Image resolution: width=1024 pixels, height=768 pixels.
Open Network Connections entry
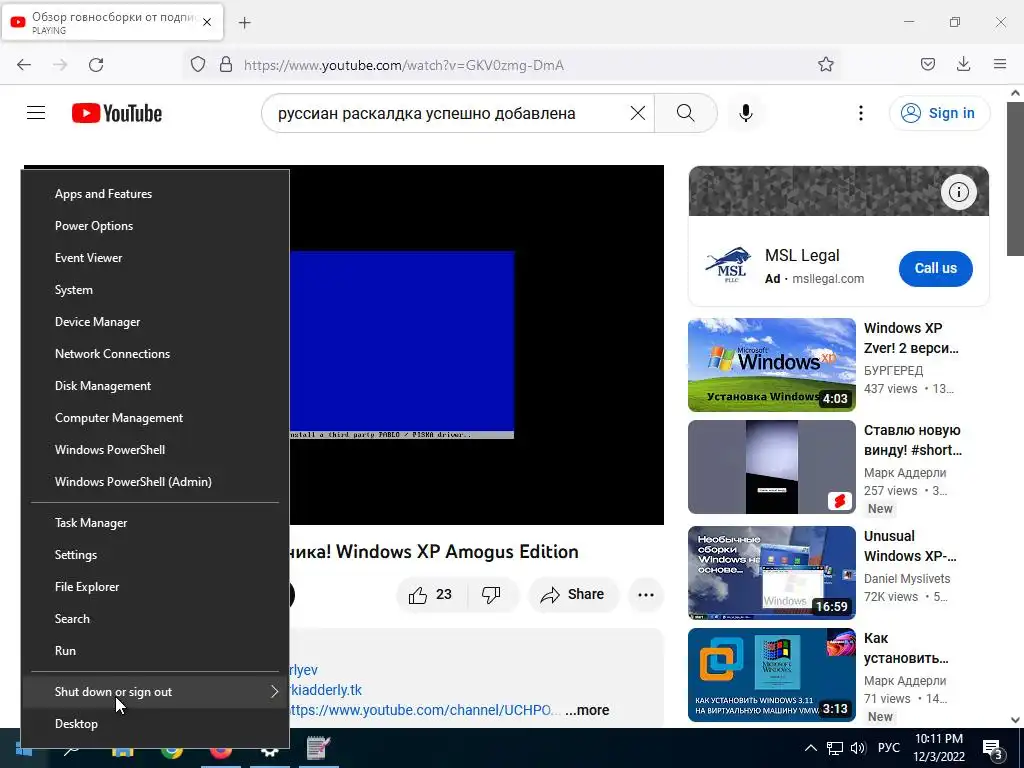pos(155,354)
